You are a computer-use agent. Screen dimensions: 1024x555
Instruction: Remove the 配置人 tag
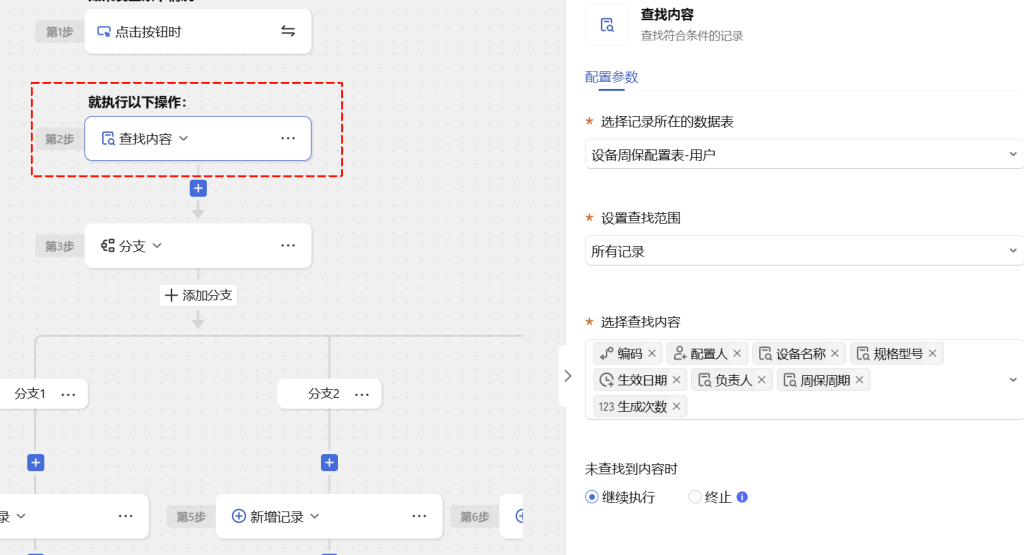737,354
